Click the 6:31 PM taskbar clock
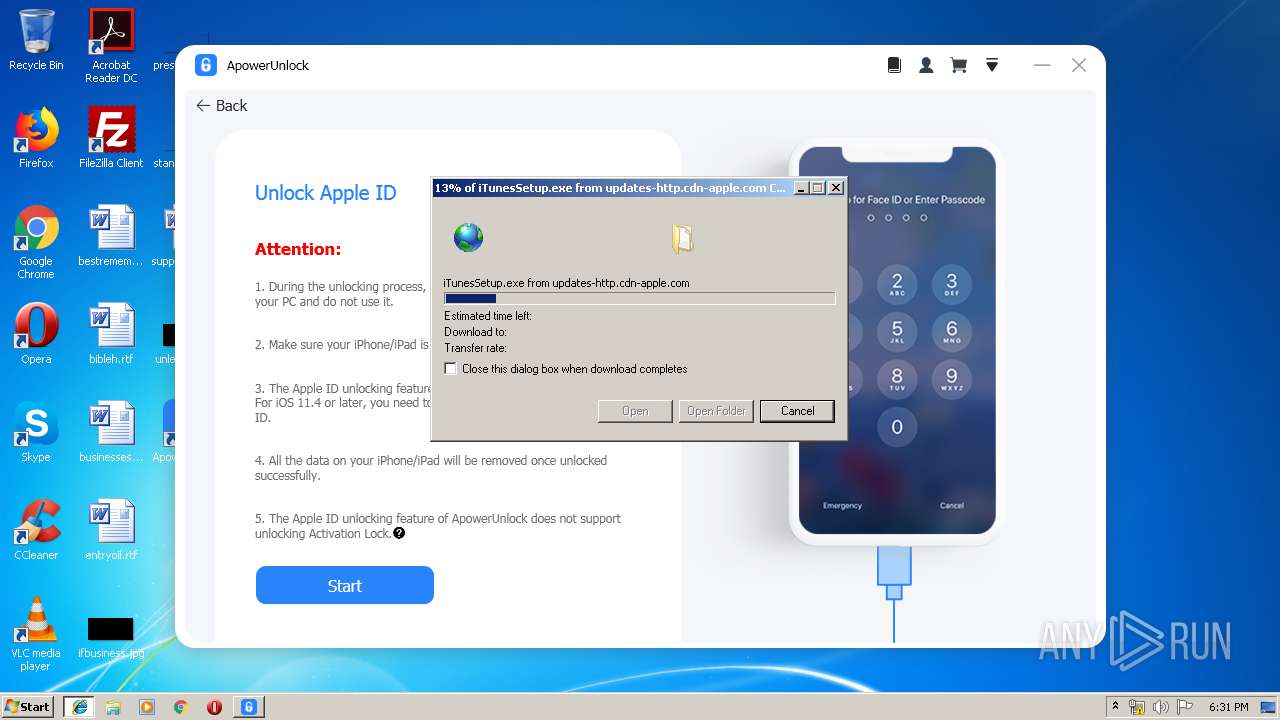Image resolution: width=1280 pixels, height=720 pixels. pos(1229,707)
